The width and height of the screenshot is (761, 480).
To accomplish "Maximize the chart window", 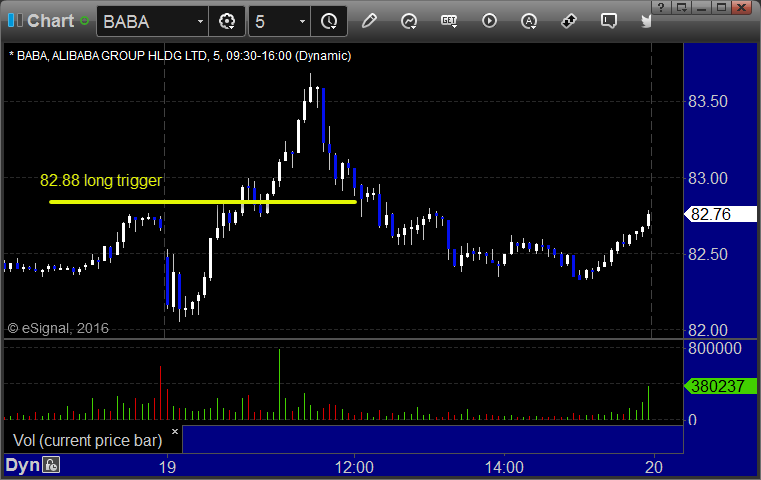I will (722, 7).
